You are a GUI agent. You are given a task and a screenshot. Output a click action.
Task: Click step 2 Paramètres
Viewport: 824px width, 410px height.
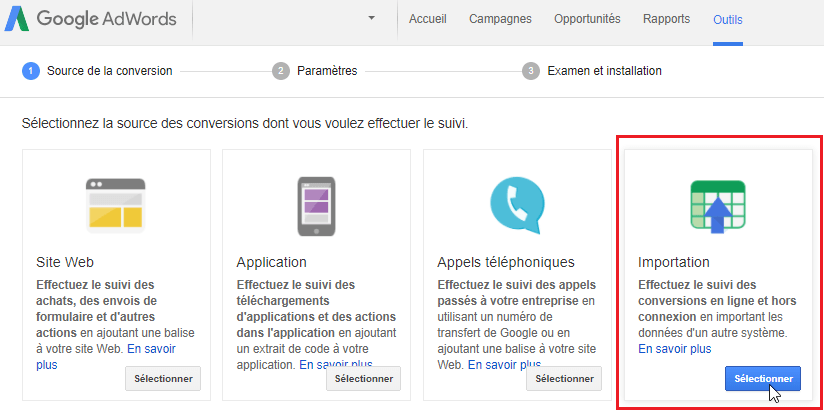315,71
